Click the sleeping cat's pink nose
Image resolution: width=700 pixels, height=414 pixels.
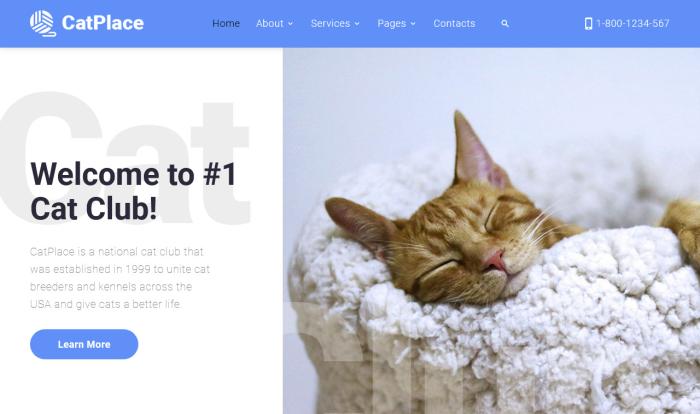point(496,260)
